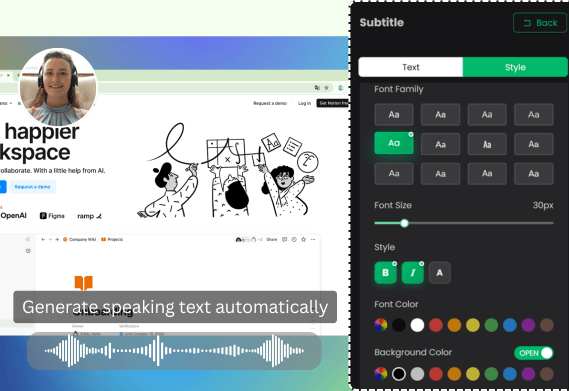The image size is (569, 391).
Task: Select brown Background Color swatch
Action: point(547,374)
